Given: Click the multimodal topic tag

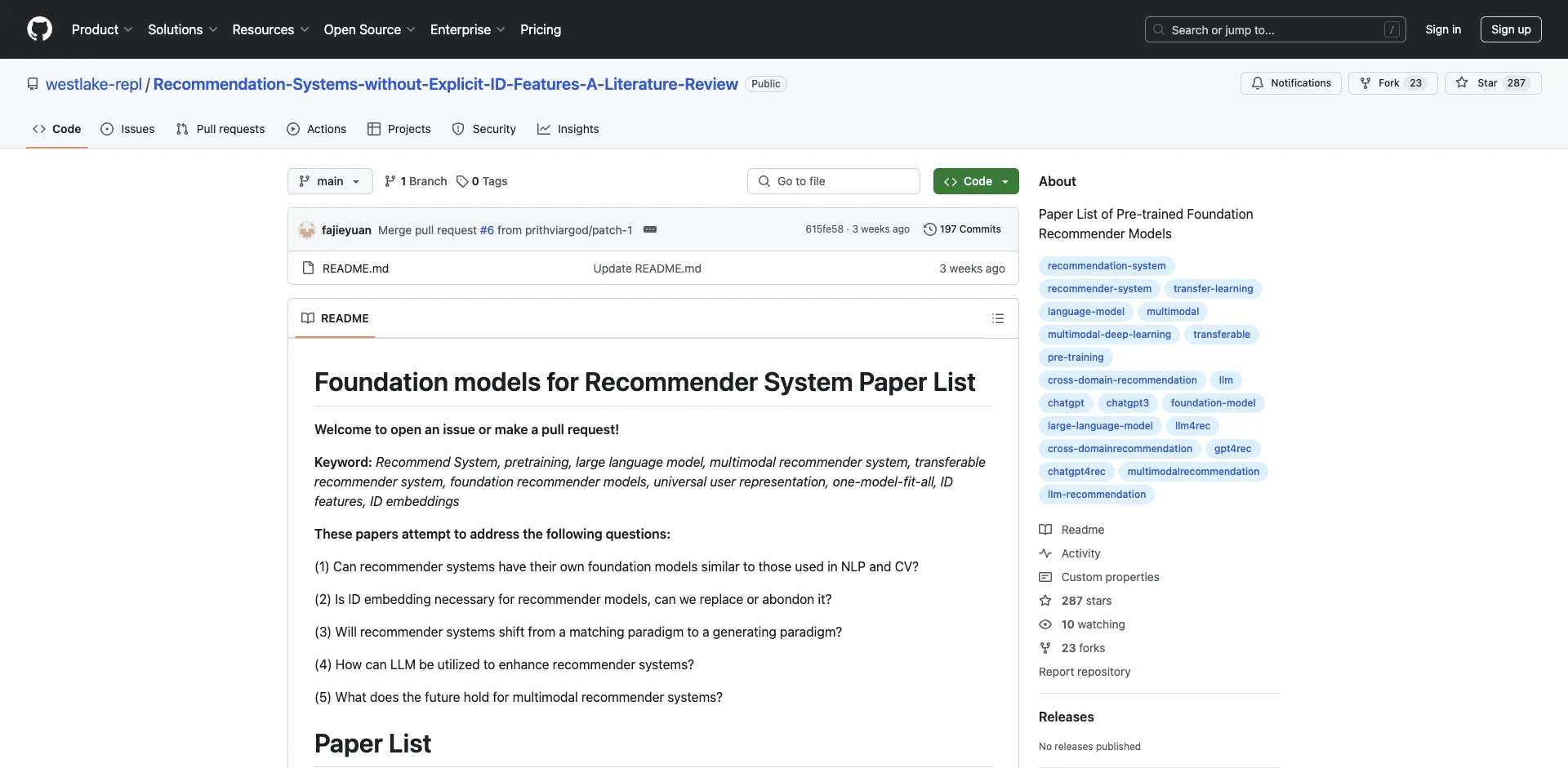Looking at the screenshot, I should point(1173,312).
